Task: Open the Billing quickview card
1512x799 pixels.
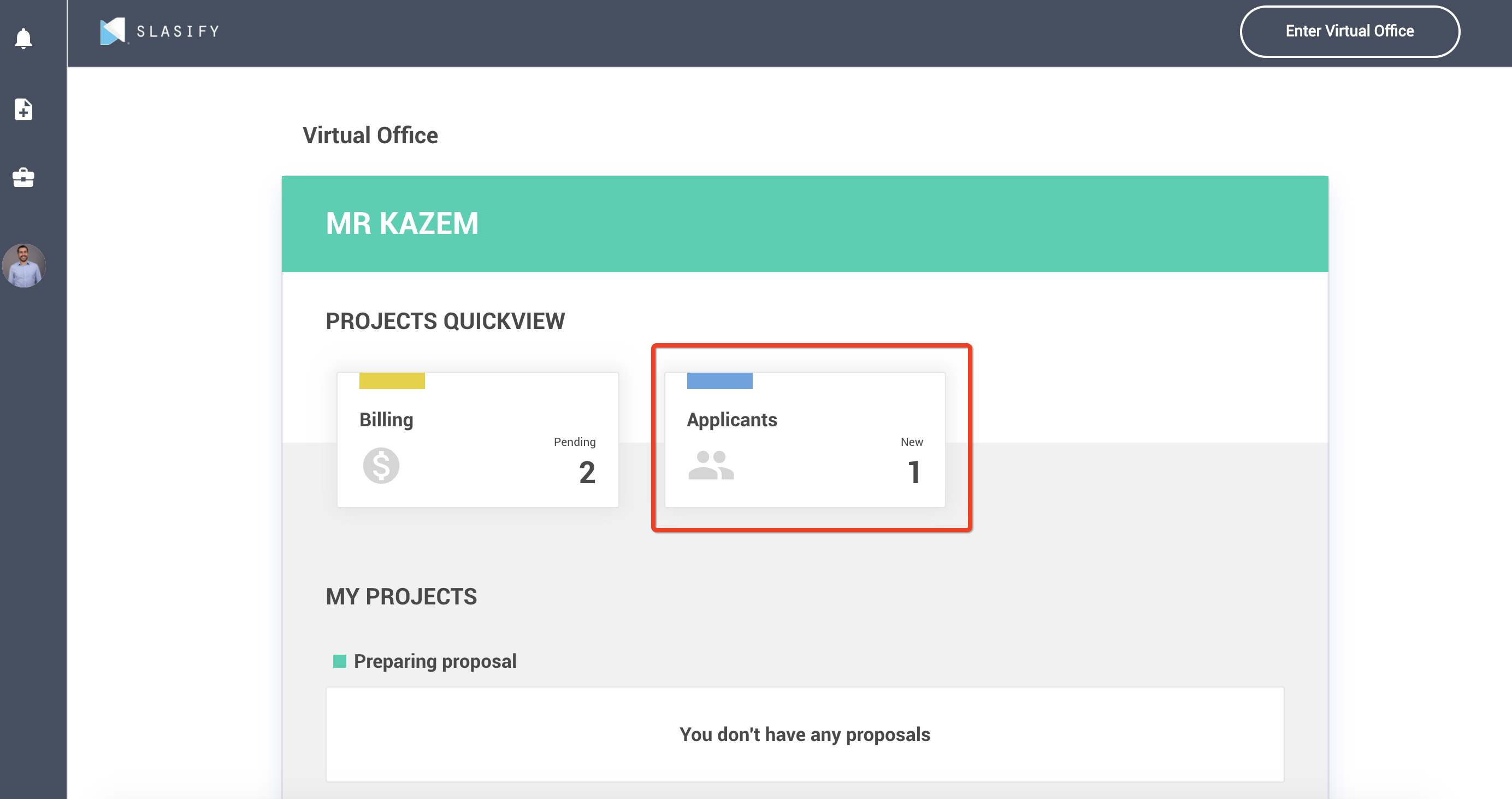Action: click(x=477, y=440)
